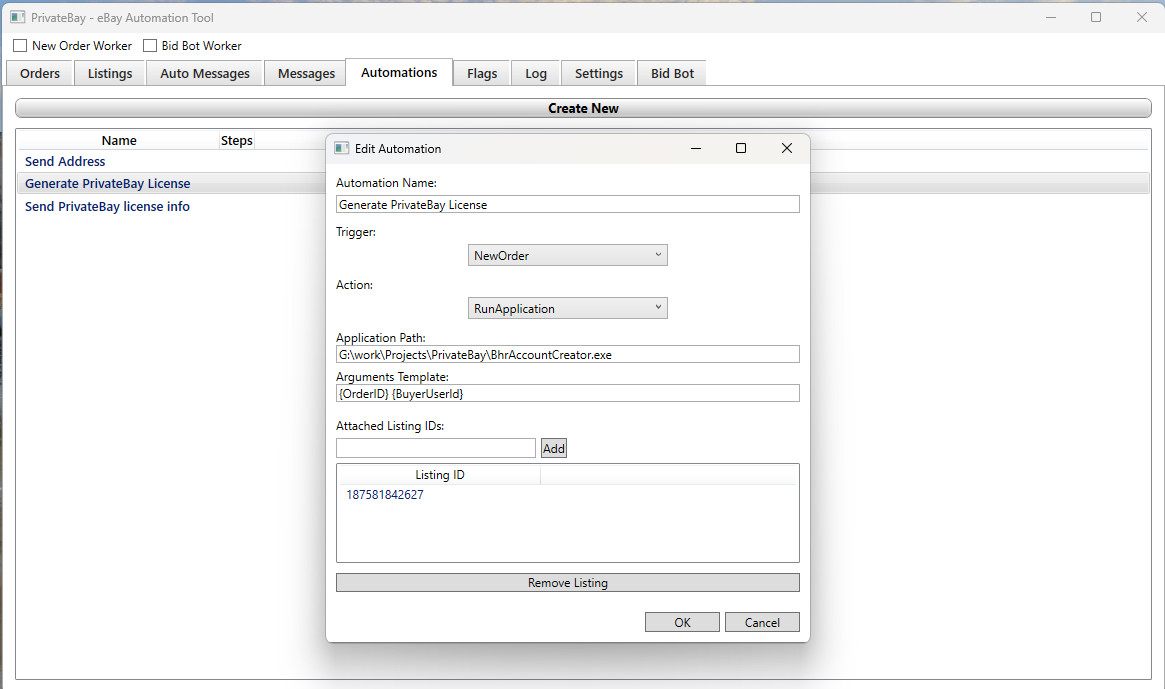Screen dimensions: 1165x689
Task: Click the Arguments Template input field
Action: click(567, 392)
